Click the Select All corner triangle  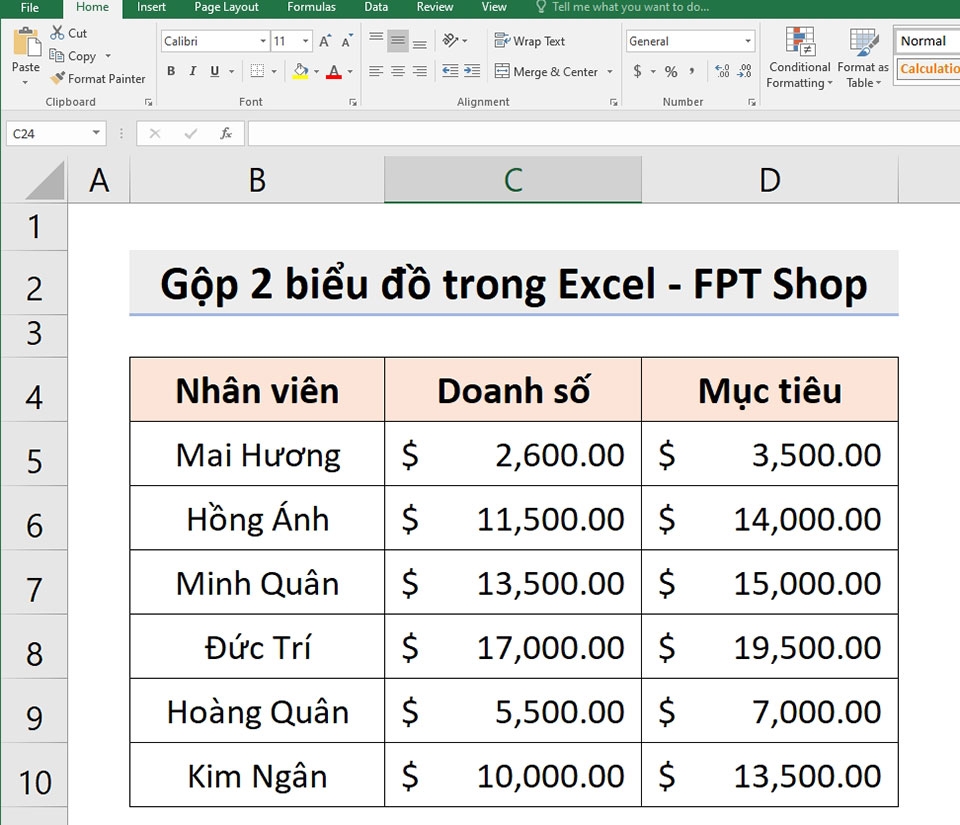[x=45, y=180]
